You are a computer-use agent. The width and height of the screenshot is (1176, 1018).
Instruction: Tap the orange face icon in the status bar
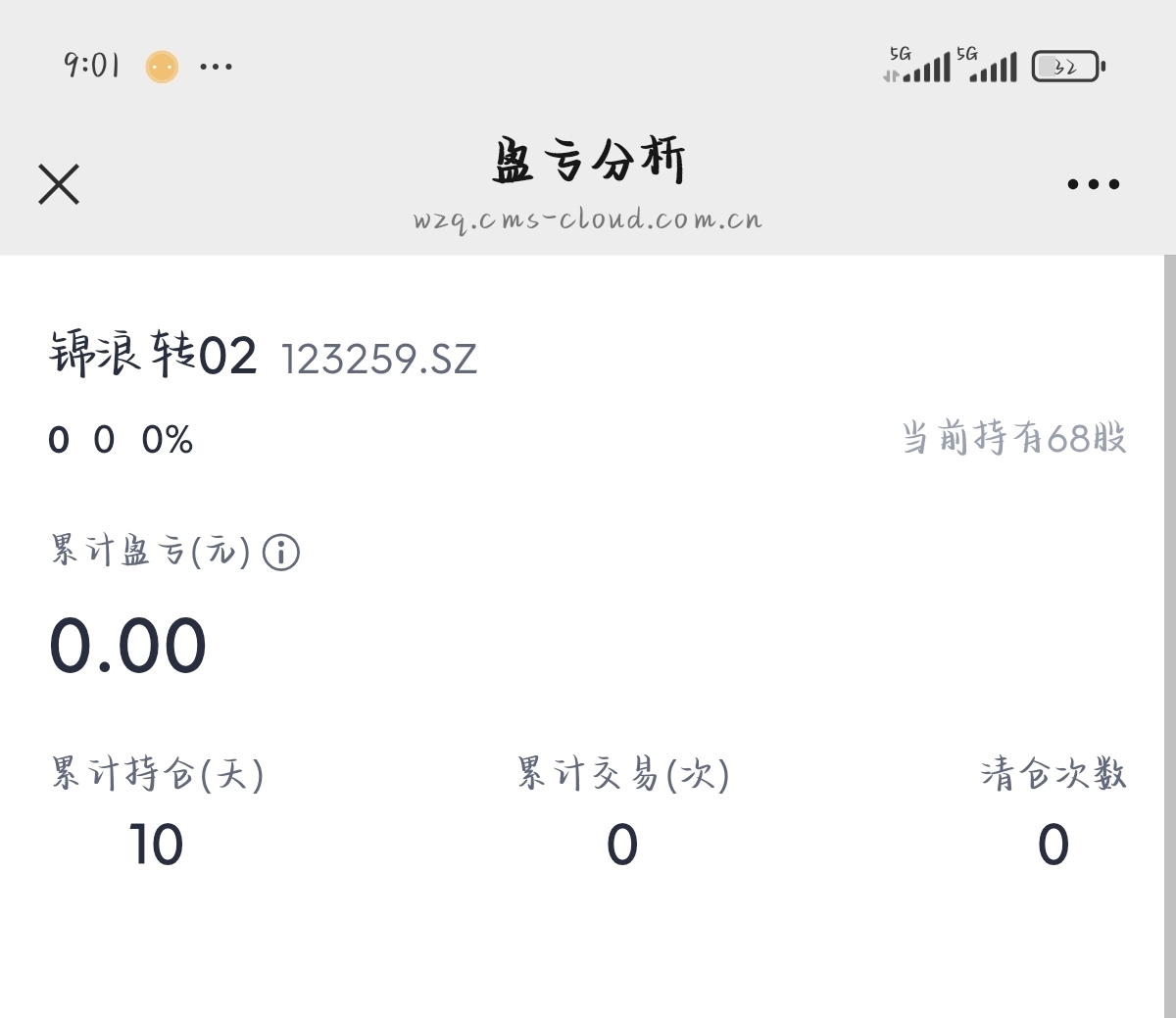[162, 67]
